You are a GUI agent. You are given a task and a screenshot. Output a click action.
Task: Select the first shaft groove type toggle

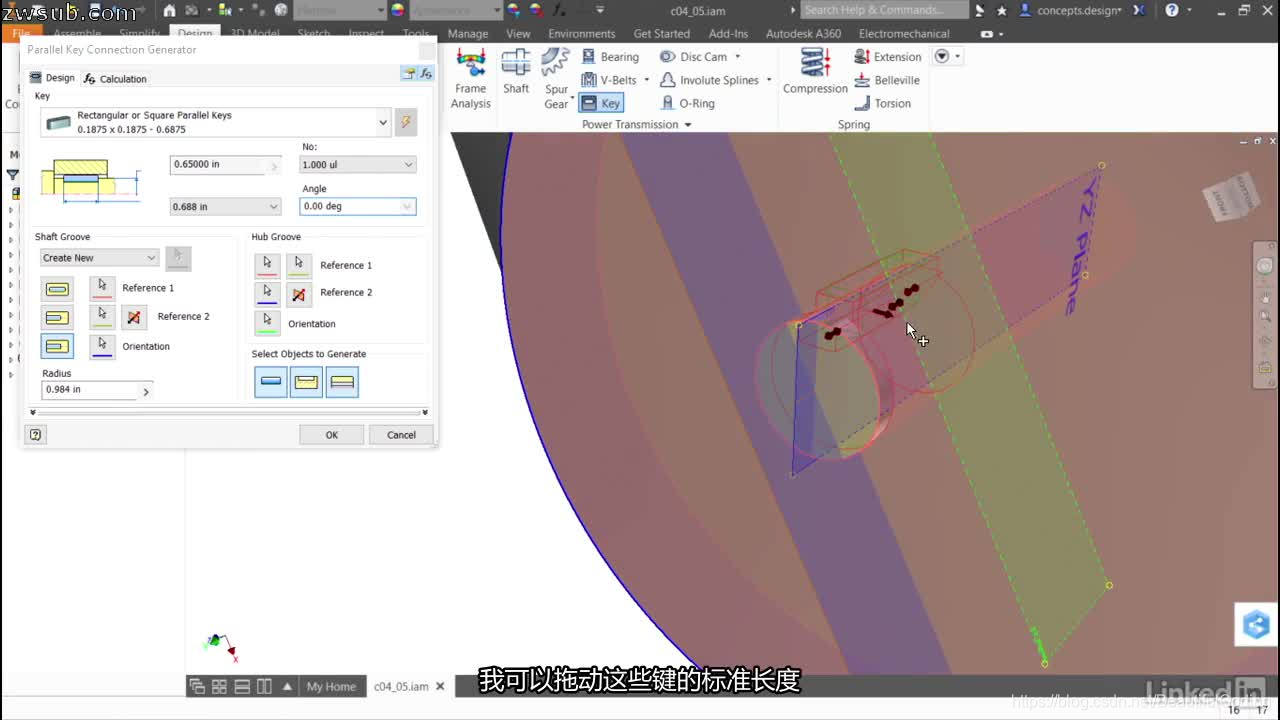tap(57, 289)
